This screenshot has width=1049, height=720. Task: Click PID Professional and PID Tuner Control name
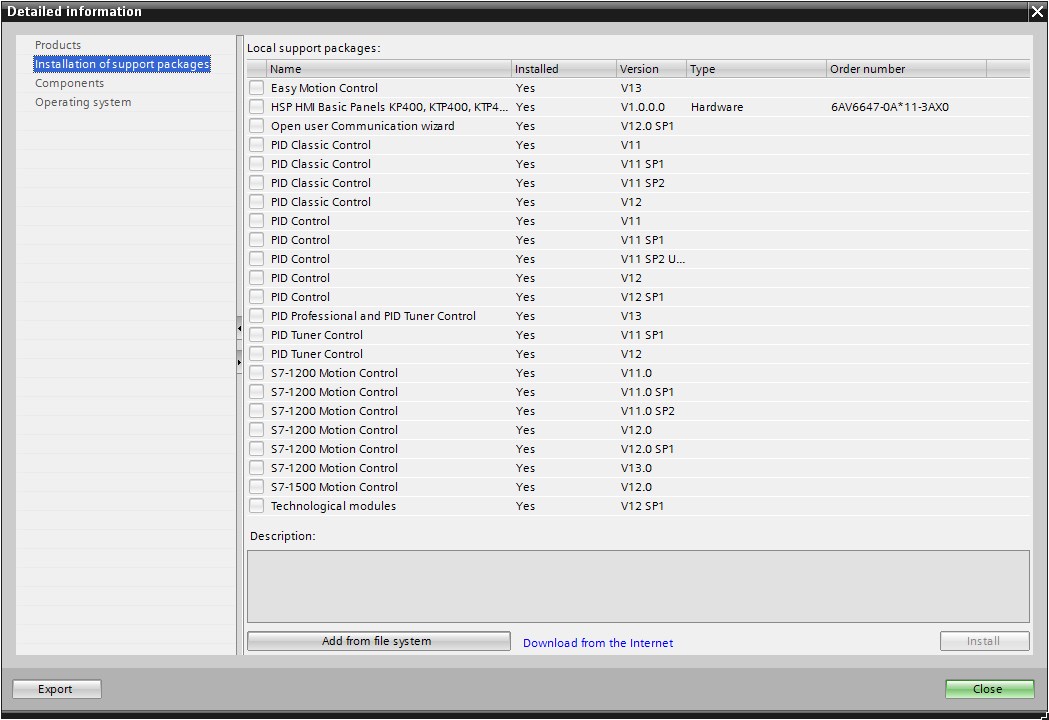pyautogui.click(x=373, y=316)
